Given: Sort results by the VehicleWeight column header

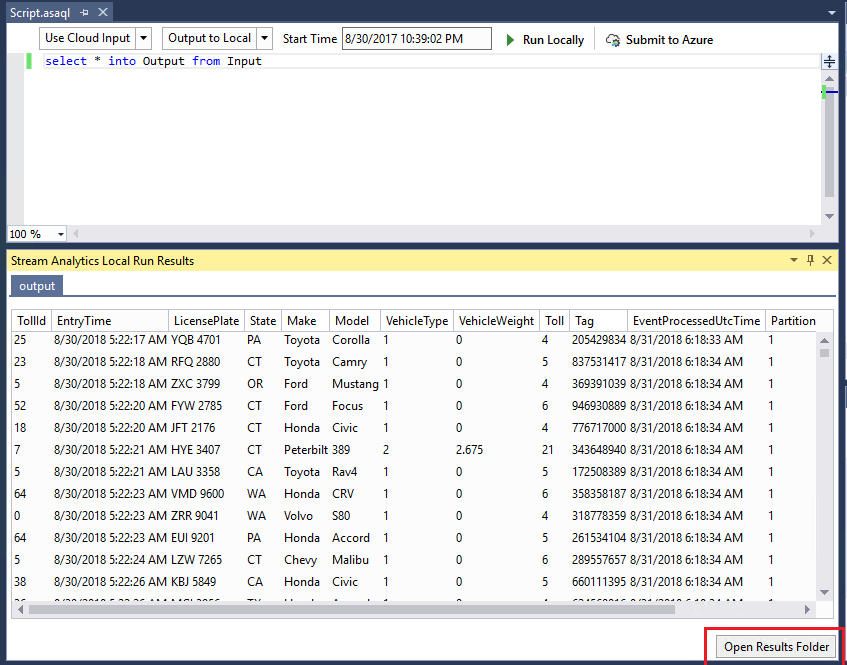Looking at the screenshot, I should coord(497,320).
